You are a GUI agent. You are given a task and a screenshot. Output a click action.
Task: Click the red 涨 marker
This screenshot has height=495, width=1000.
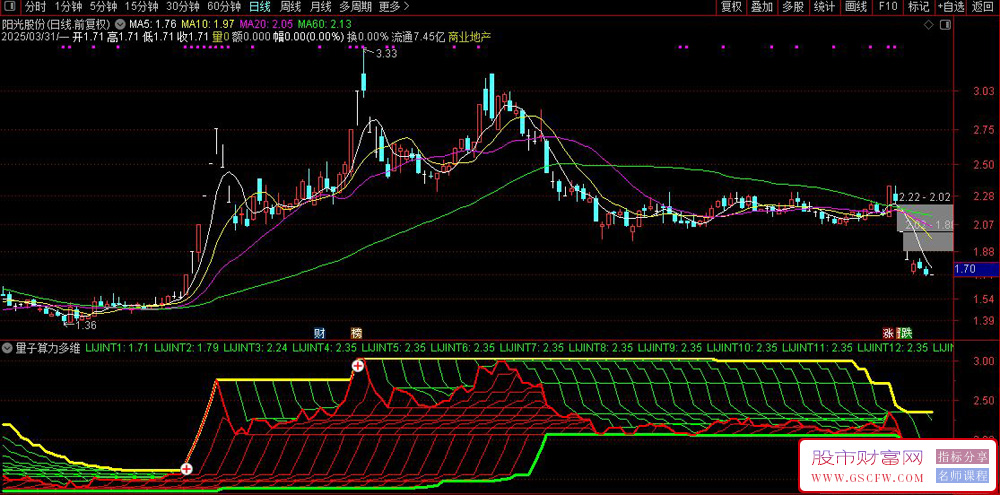887,332
